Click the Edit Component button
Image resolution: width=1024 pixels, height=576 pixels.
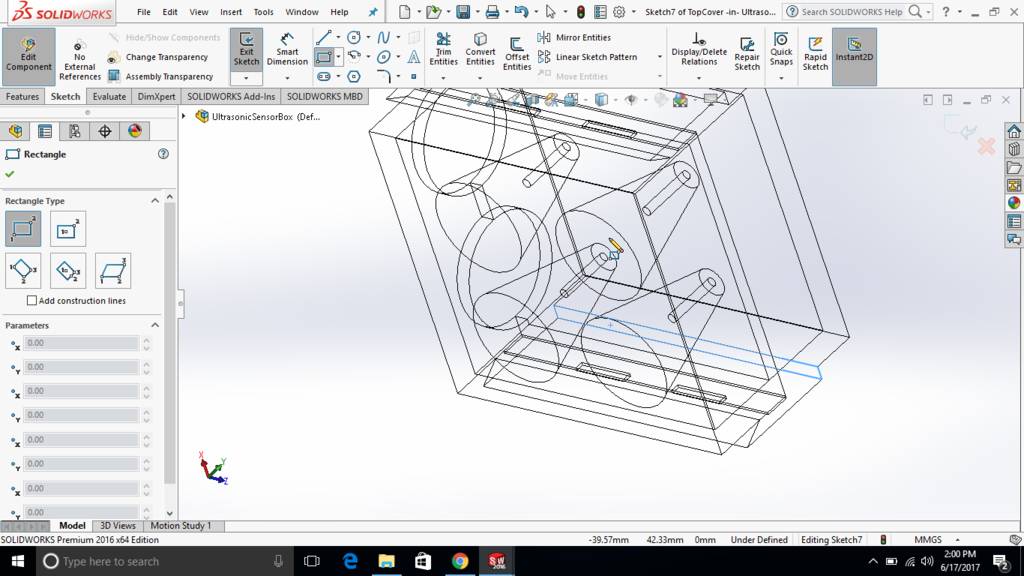coord(28,55)
